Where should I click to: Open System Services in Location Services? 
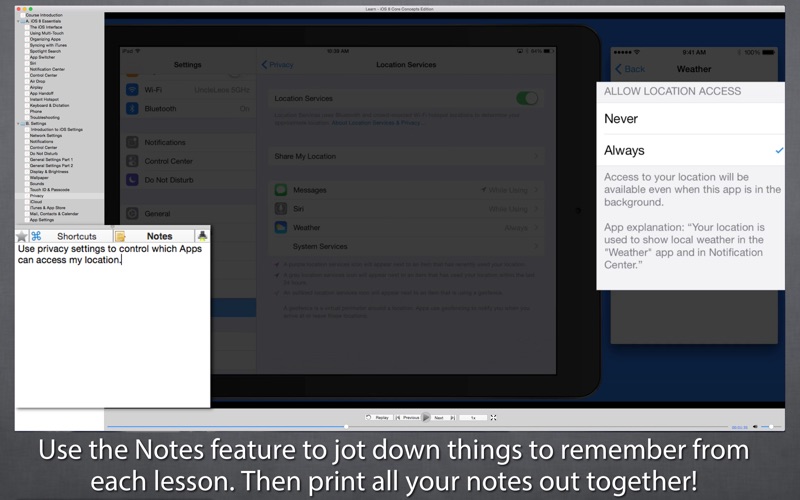pyautogui.click(x=406, y=246)
